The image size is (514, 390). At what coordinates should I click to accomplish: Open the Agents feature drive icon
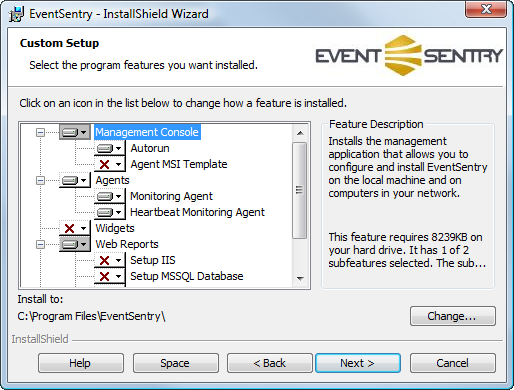75,180
